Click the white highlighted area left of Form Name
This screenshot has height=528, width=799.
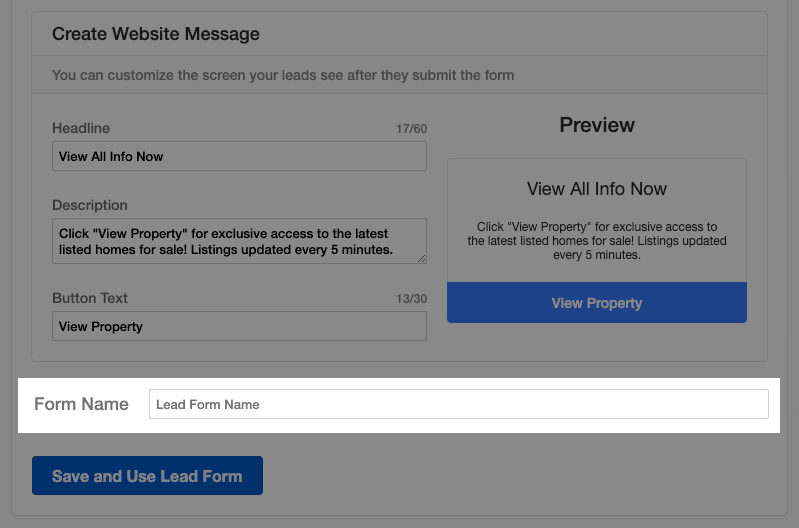(25, 405)
